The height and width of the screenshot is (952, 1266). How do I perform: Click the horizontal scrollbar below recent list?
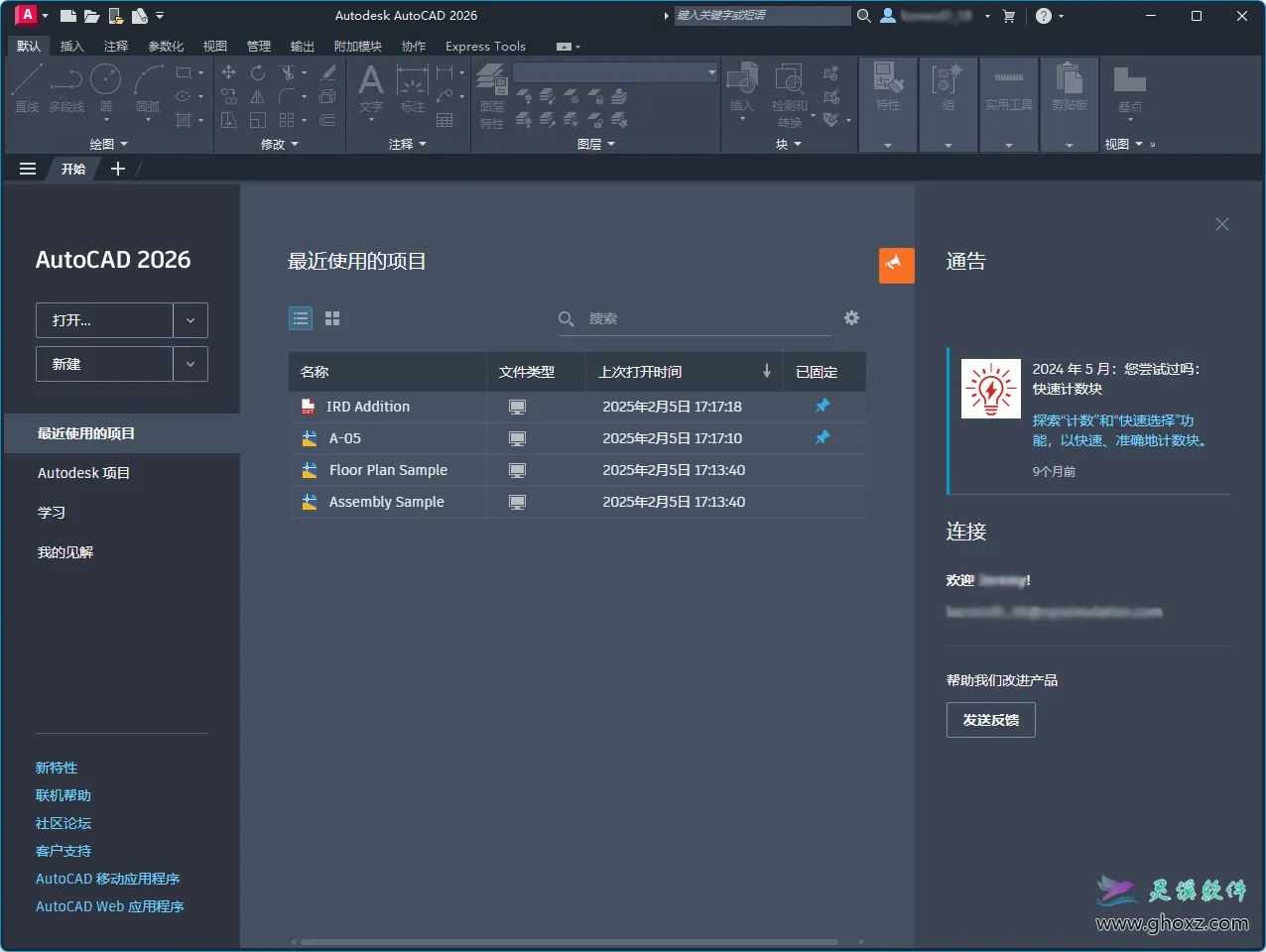click(570, 942)
